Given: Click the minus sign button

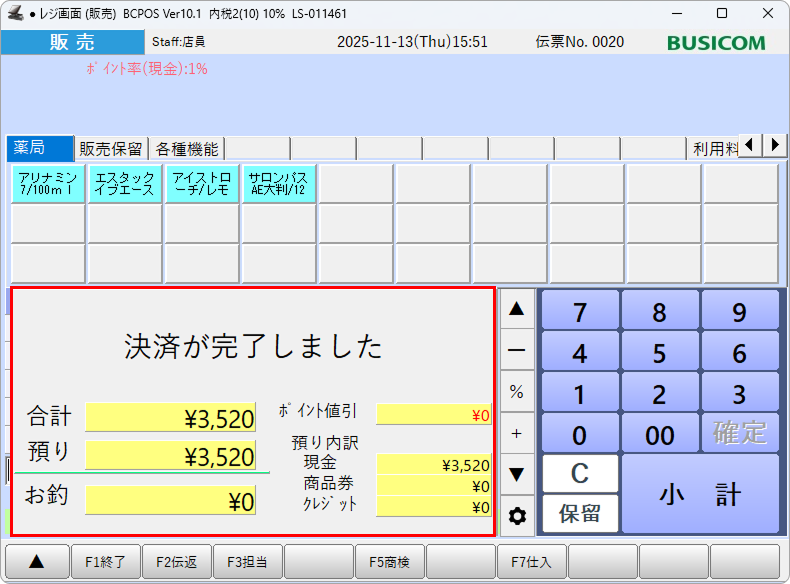Looking at the screenshot, I should pyautogui.click(x=516, y=350).
